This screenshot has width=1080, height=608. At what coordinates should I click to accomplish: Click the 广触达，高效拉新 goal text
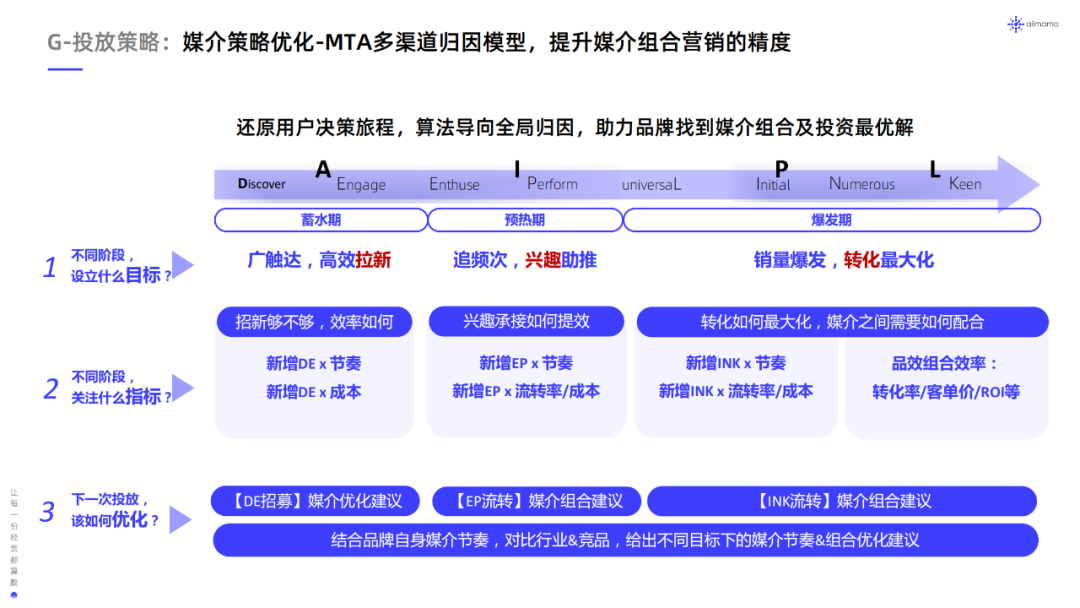pyautogui.click(x=319, y=260)
